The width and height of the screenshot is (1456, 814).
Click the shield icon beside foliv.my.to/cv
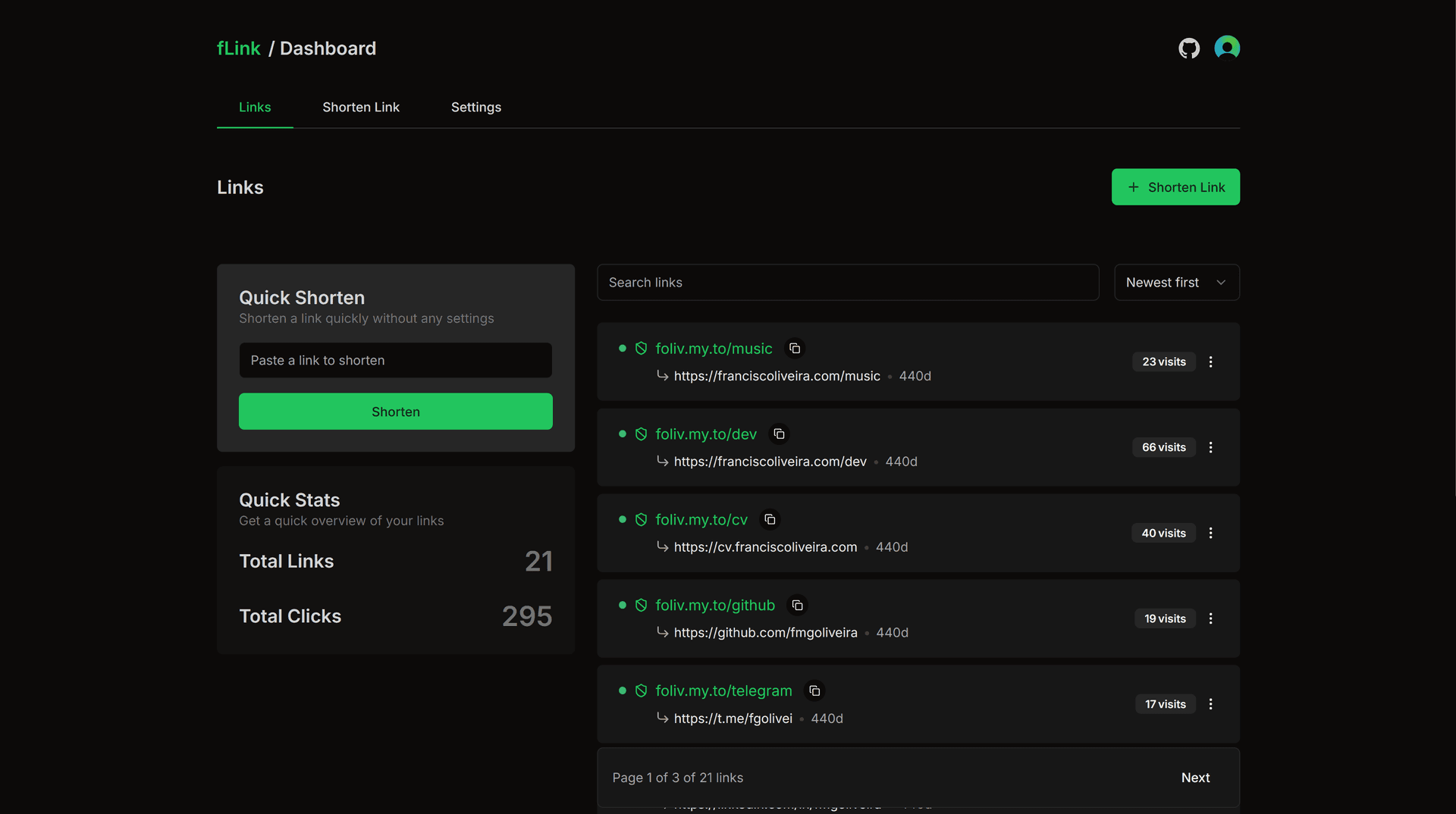(x=641, y=520)
